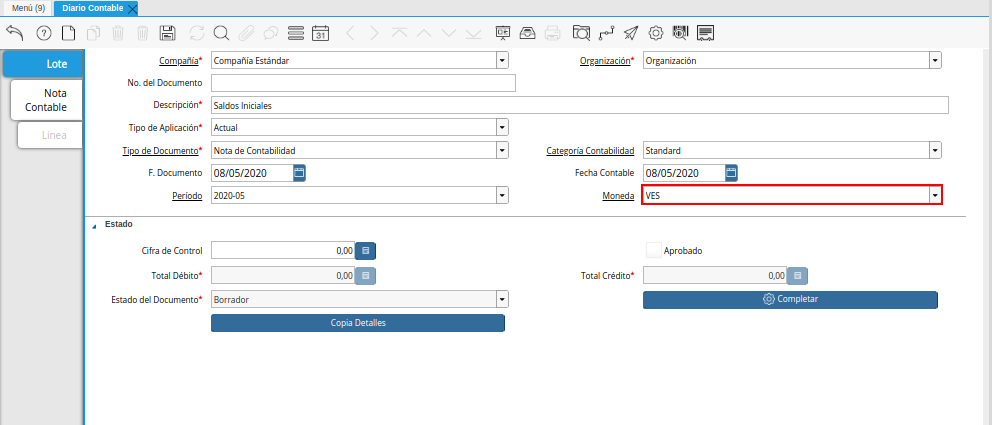Switch to the Menú (9) tab
The image size is (992, 425).
coord(28,8)
